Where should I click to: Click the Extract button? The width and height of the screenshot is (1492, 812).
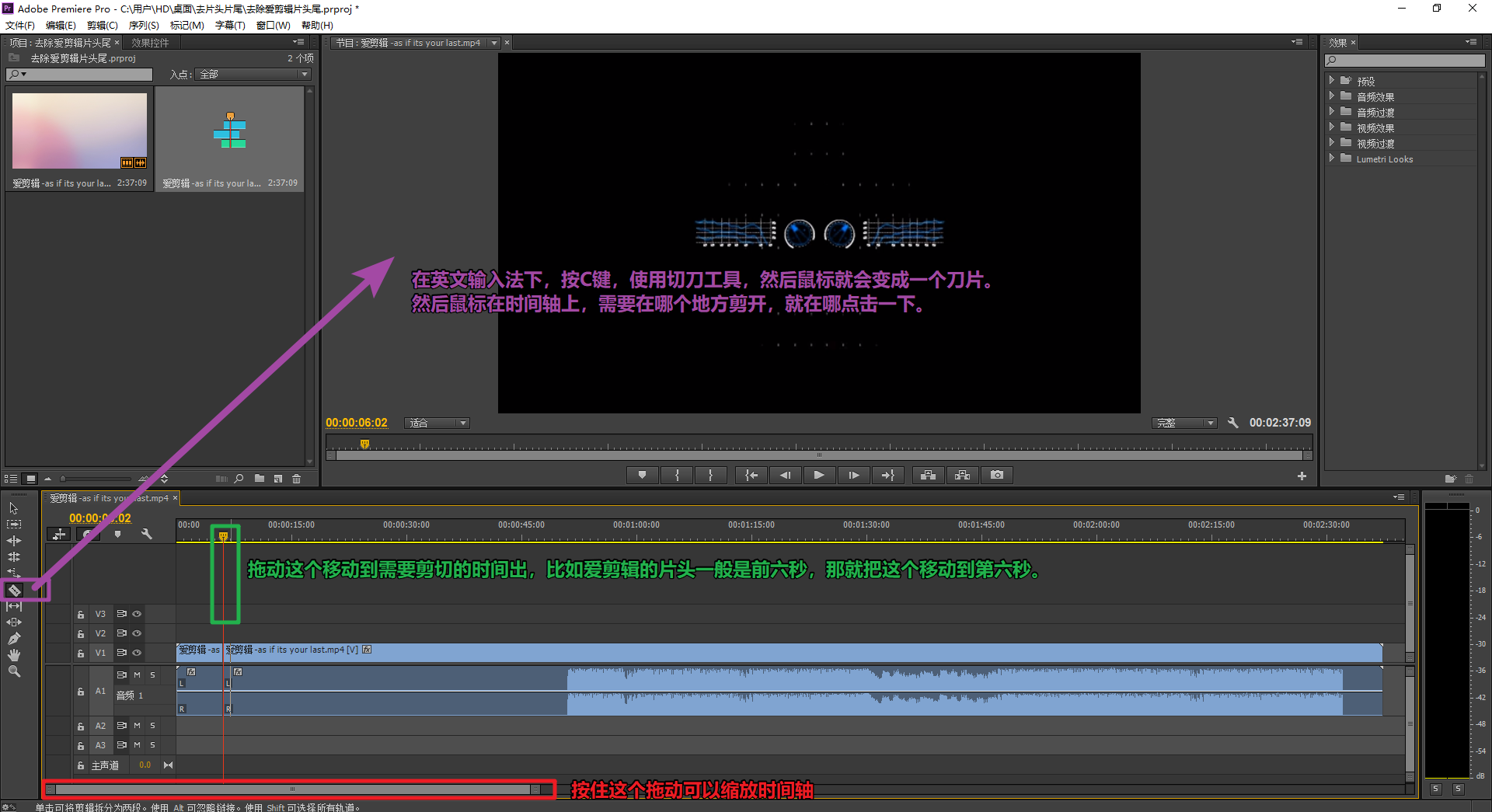click(962, 475)
